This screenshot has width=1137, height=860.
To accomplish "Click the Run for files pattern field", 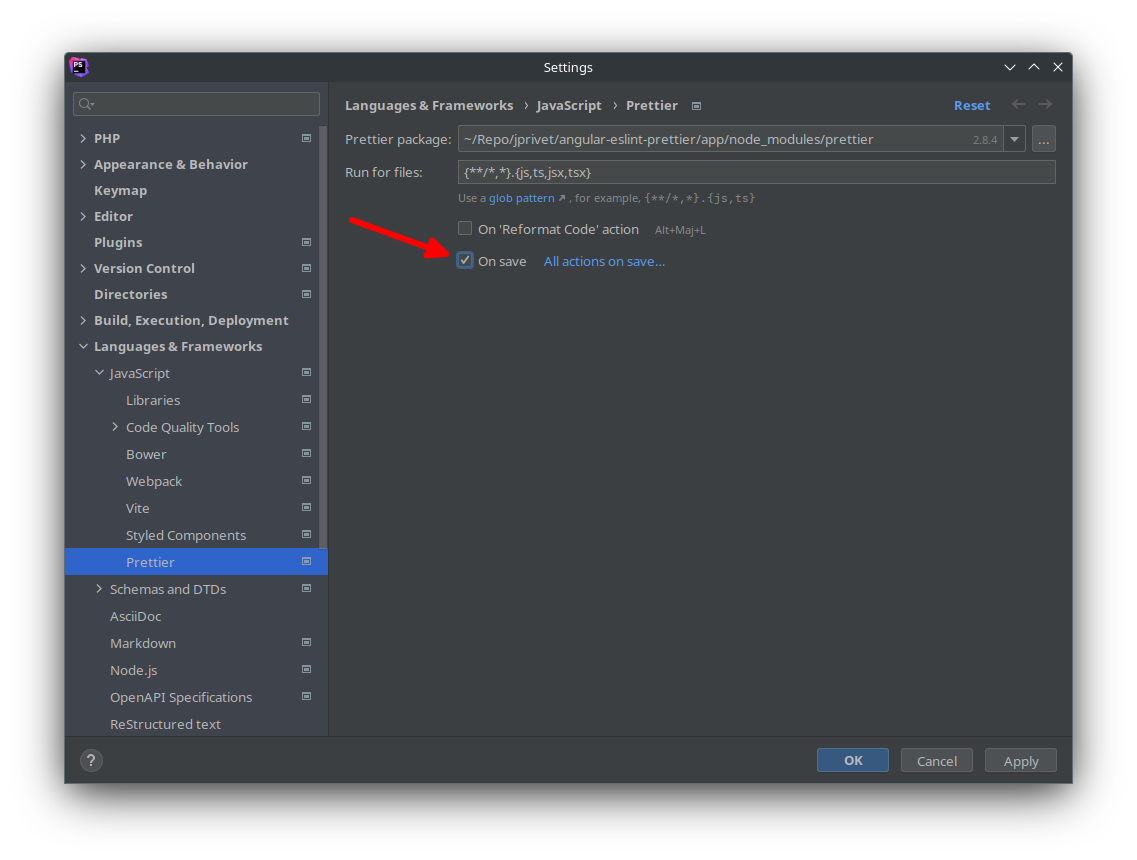I will point(756,173).
